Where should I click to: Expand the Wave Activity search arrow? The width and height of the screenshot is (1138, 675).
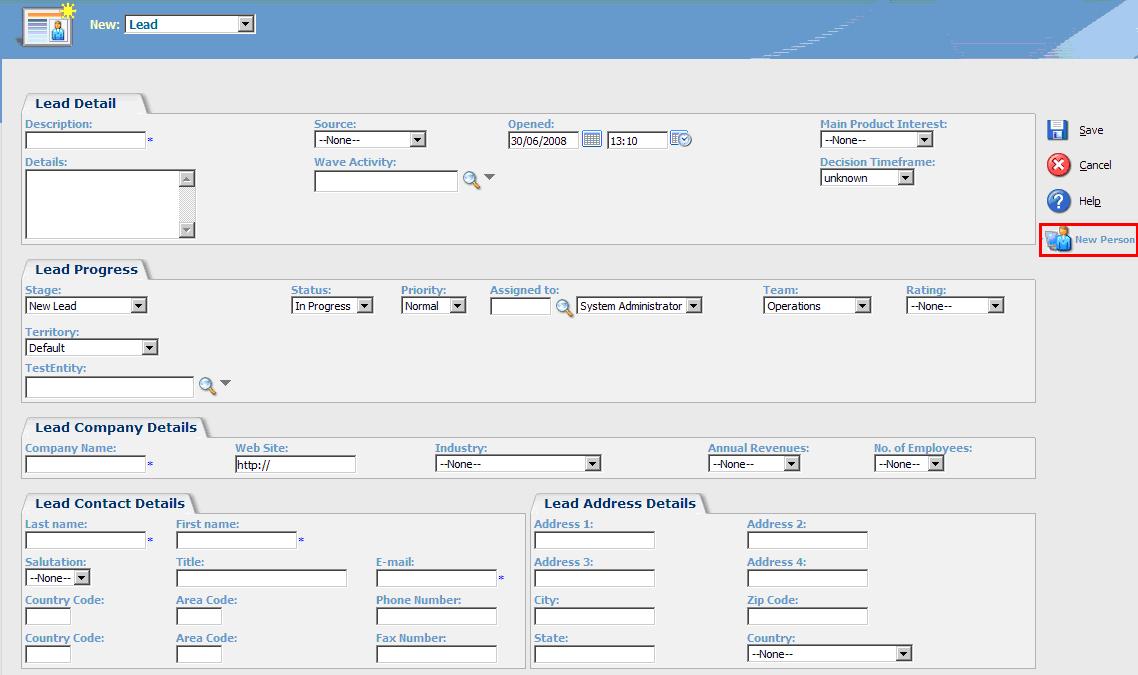click(x=490, y=176)
